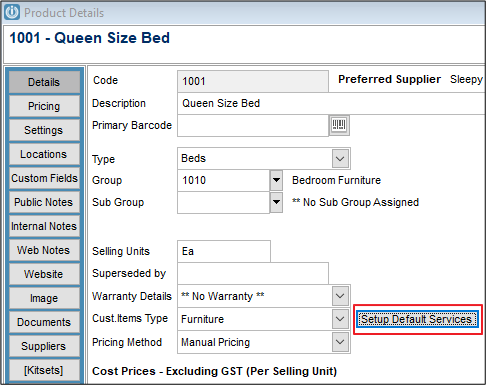Viewport: 486px width, 385px height.
Task: View the Internal Notes tab
Action: [x=44, y=226]
